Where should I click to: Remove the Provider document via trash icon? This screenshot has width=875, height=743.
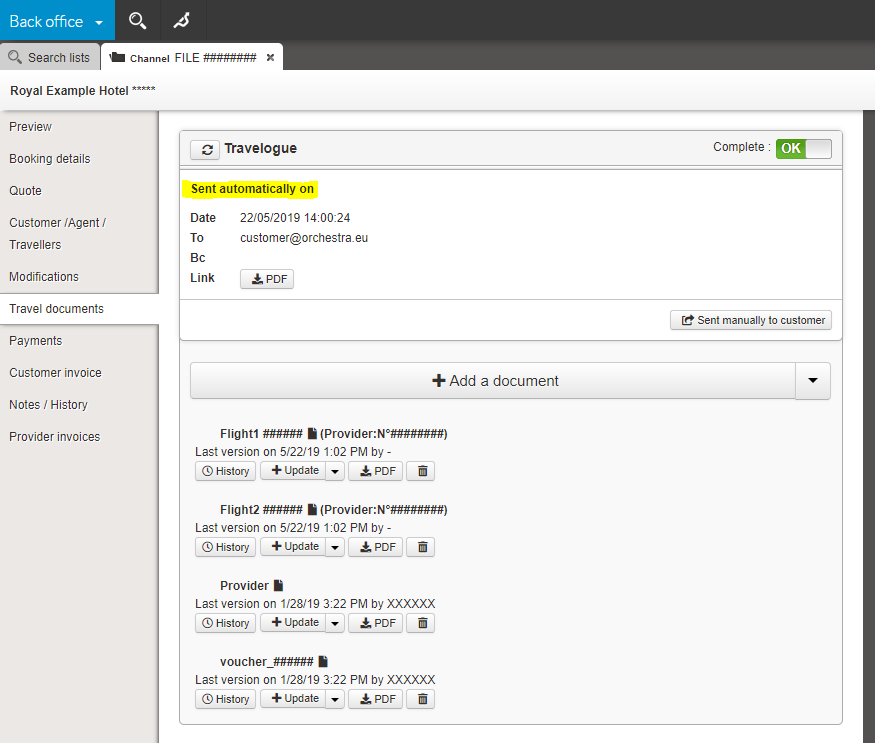point(422,623)
